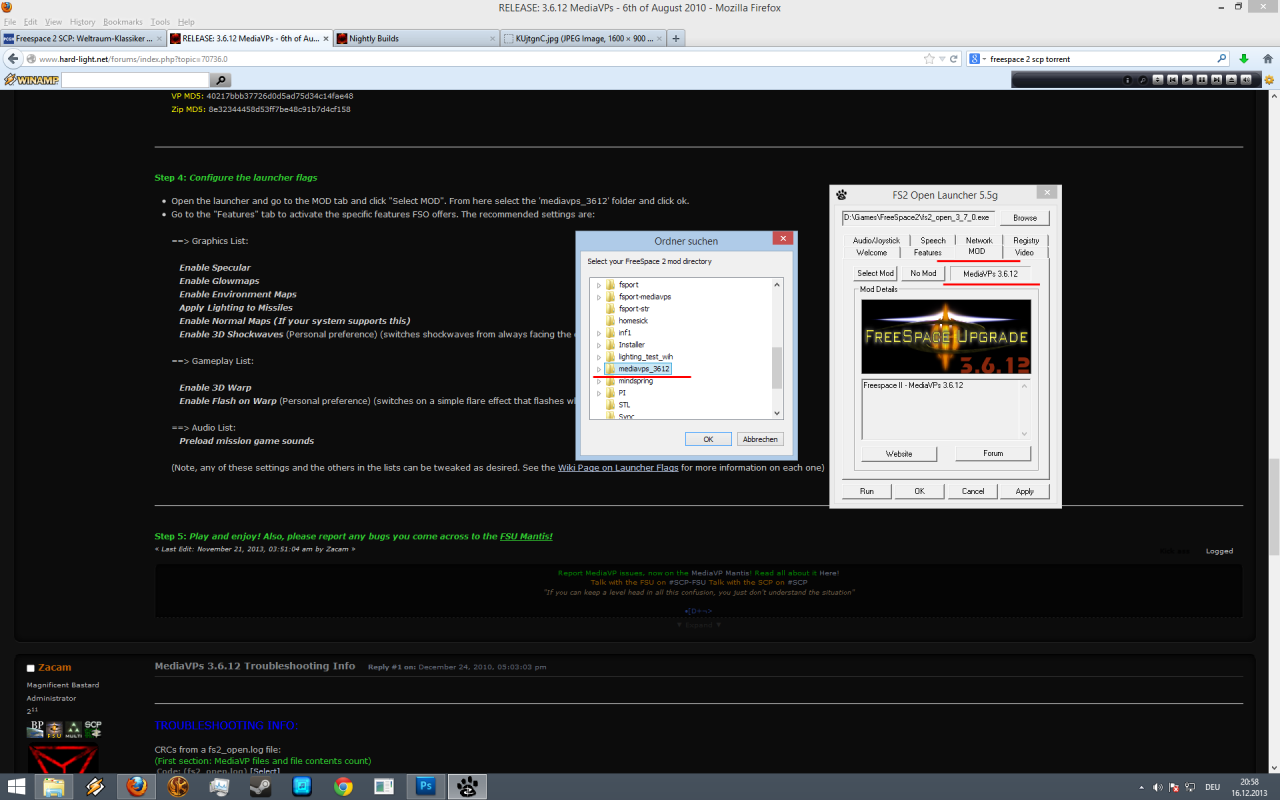Open File Explorer from the taskbar
Image resolution: width=1280 pixels, height=800 pixels.
pyautogui.click(x=53, y=787)
